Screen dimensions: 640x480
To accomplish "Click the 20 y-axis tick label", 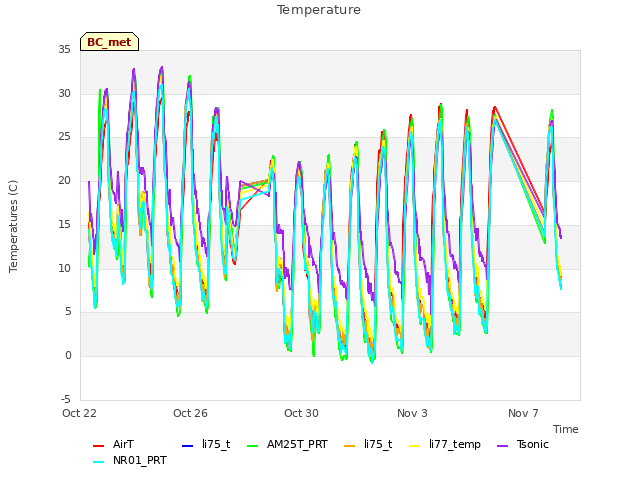I will click(64, 180).
